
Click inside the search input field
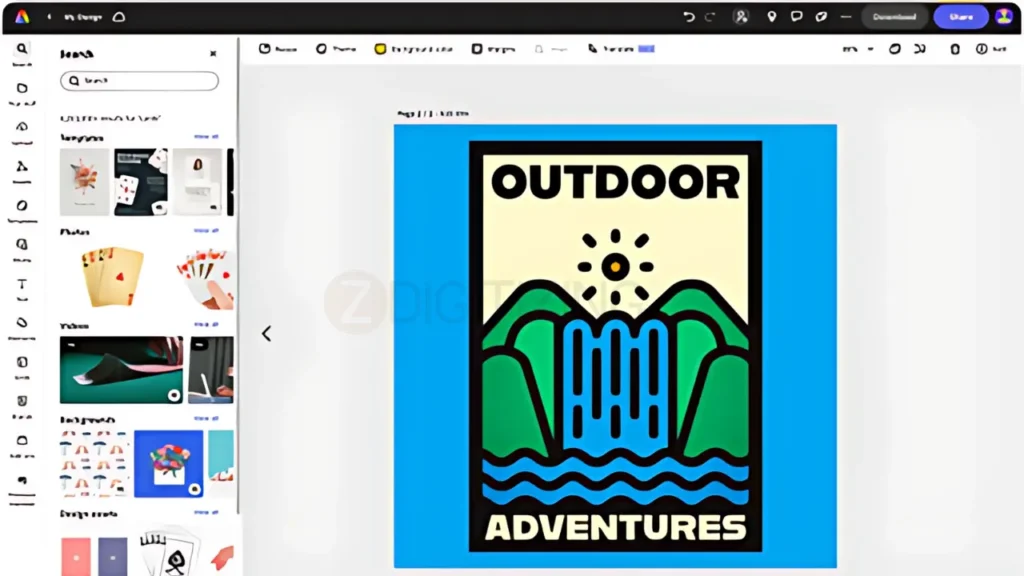pyautogui.click(x=139, y=81)
